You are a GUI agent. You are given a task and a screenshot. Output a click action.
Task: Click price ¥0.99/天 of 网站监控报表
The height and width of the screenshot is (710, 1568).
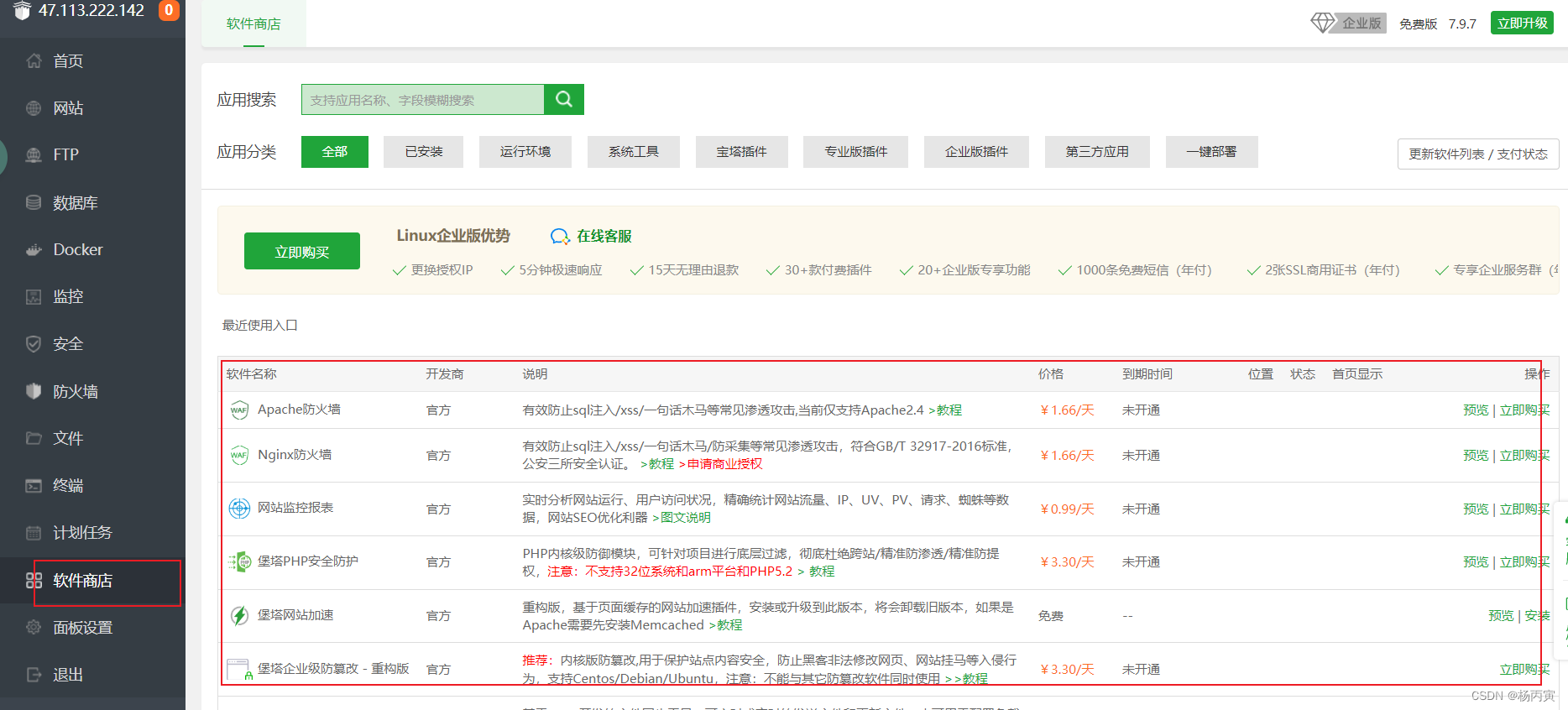(1067, 509)
